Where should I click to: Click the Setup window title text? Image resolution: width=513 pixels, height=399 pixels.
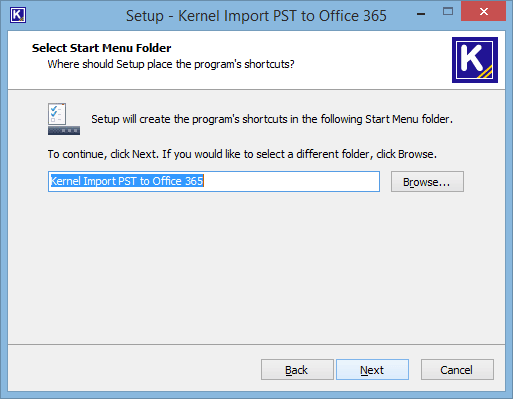click(x=256, y=16)
